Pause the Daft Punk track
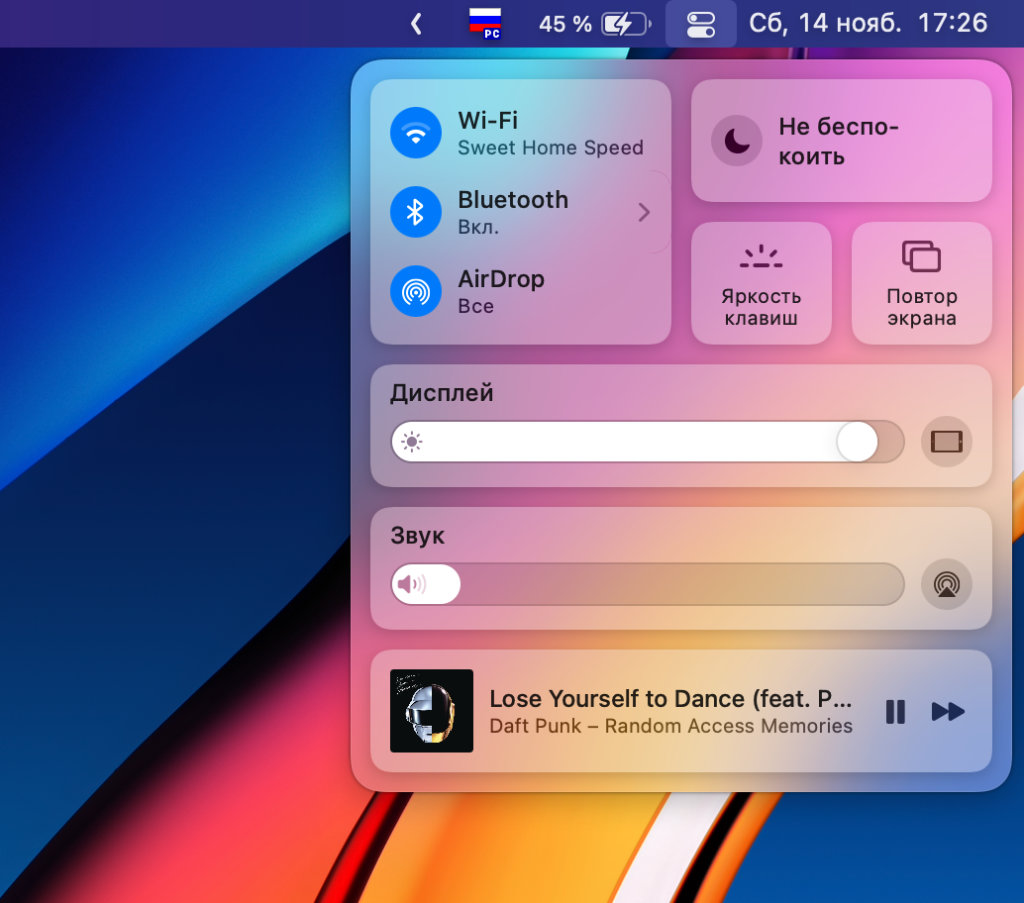Screen dimensions: 1024x903 click(895, 711)
